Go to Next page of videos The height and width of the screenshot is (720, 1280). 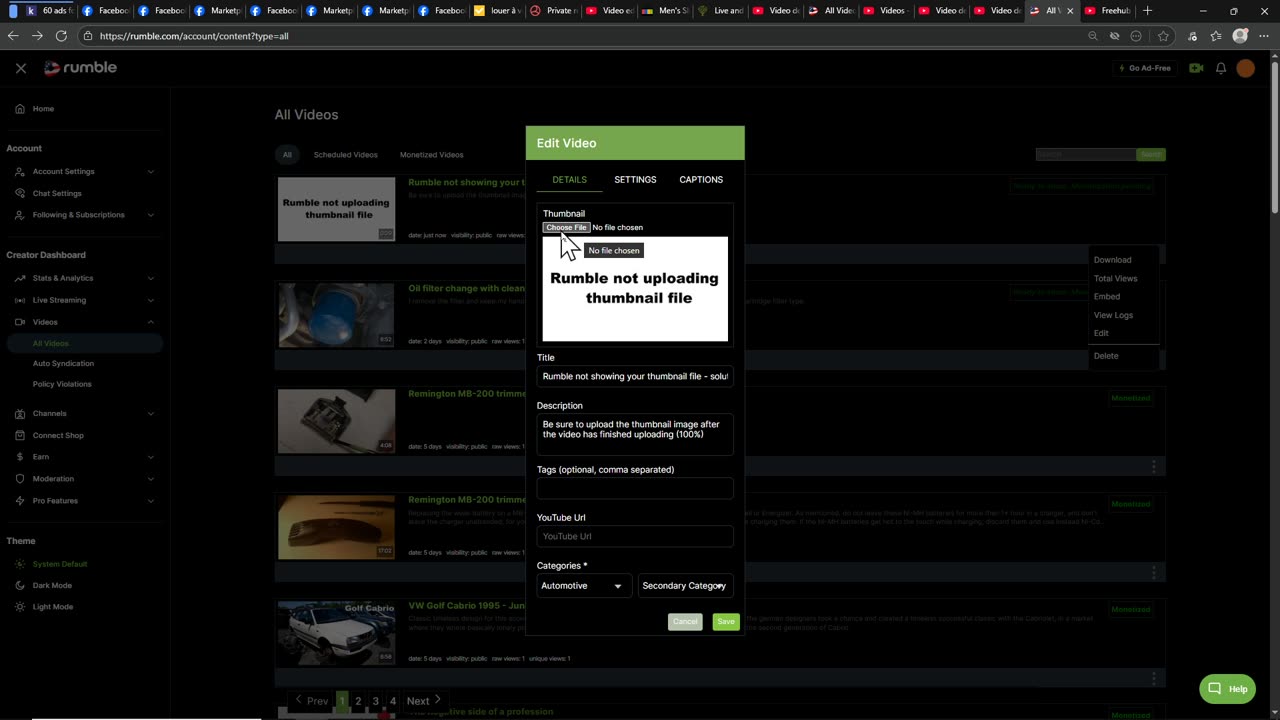coord(425,701)
